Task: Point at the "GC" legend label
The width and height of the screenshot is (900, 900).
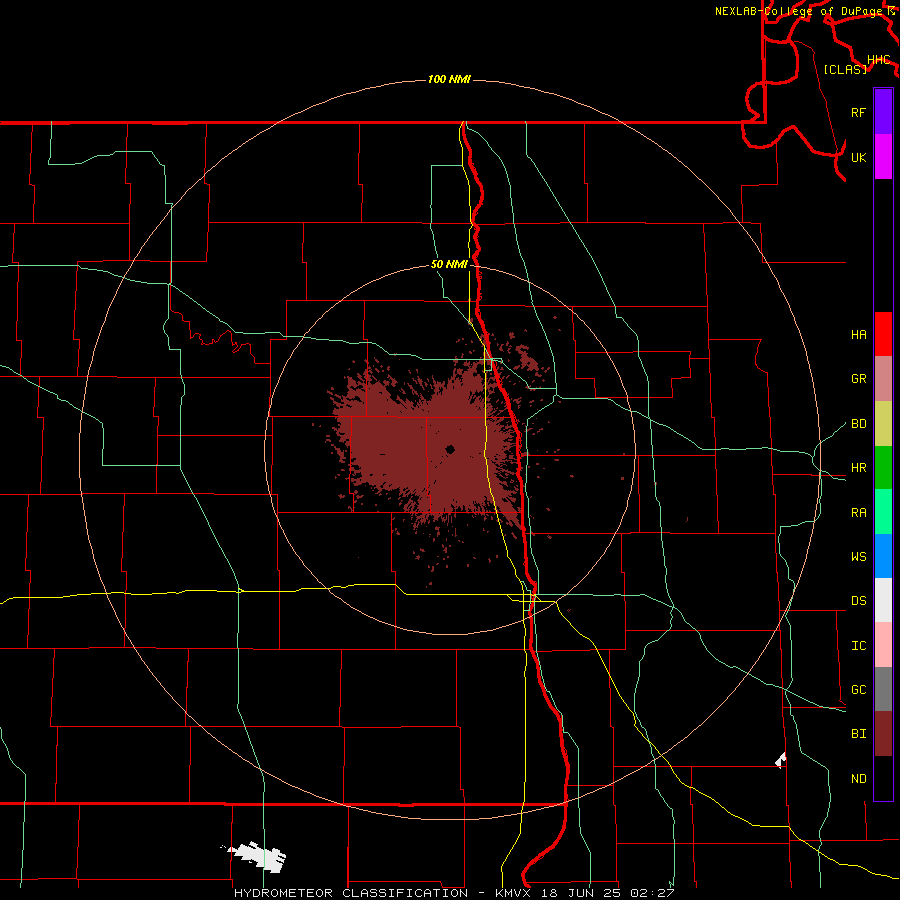Action: point(858,690)
